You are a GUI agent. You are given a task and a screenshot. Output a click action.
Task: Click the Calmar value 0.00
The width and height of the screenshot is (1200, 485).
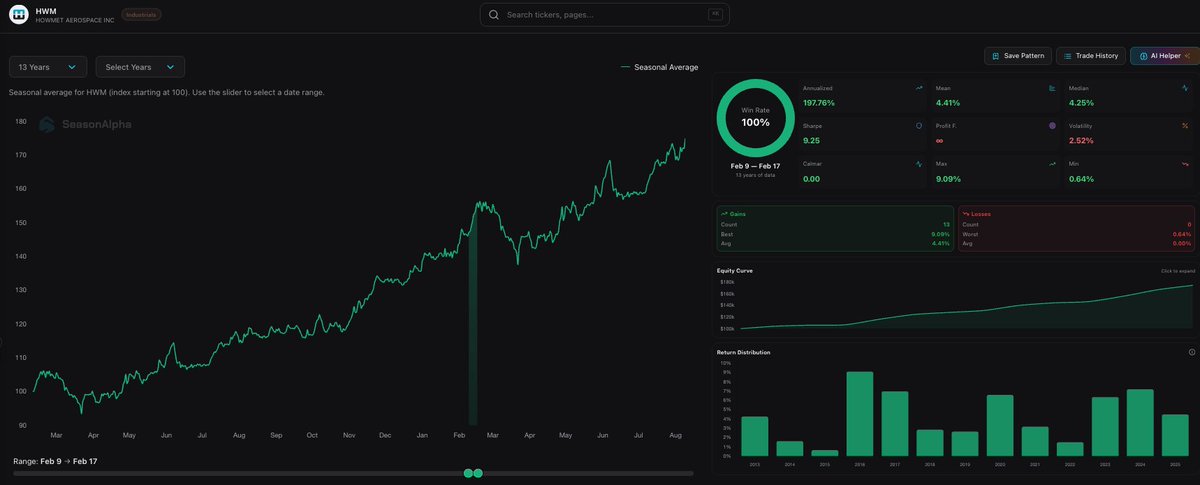click(812, 179)
